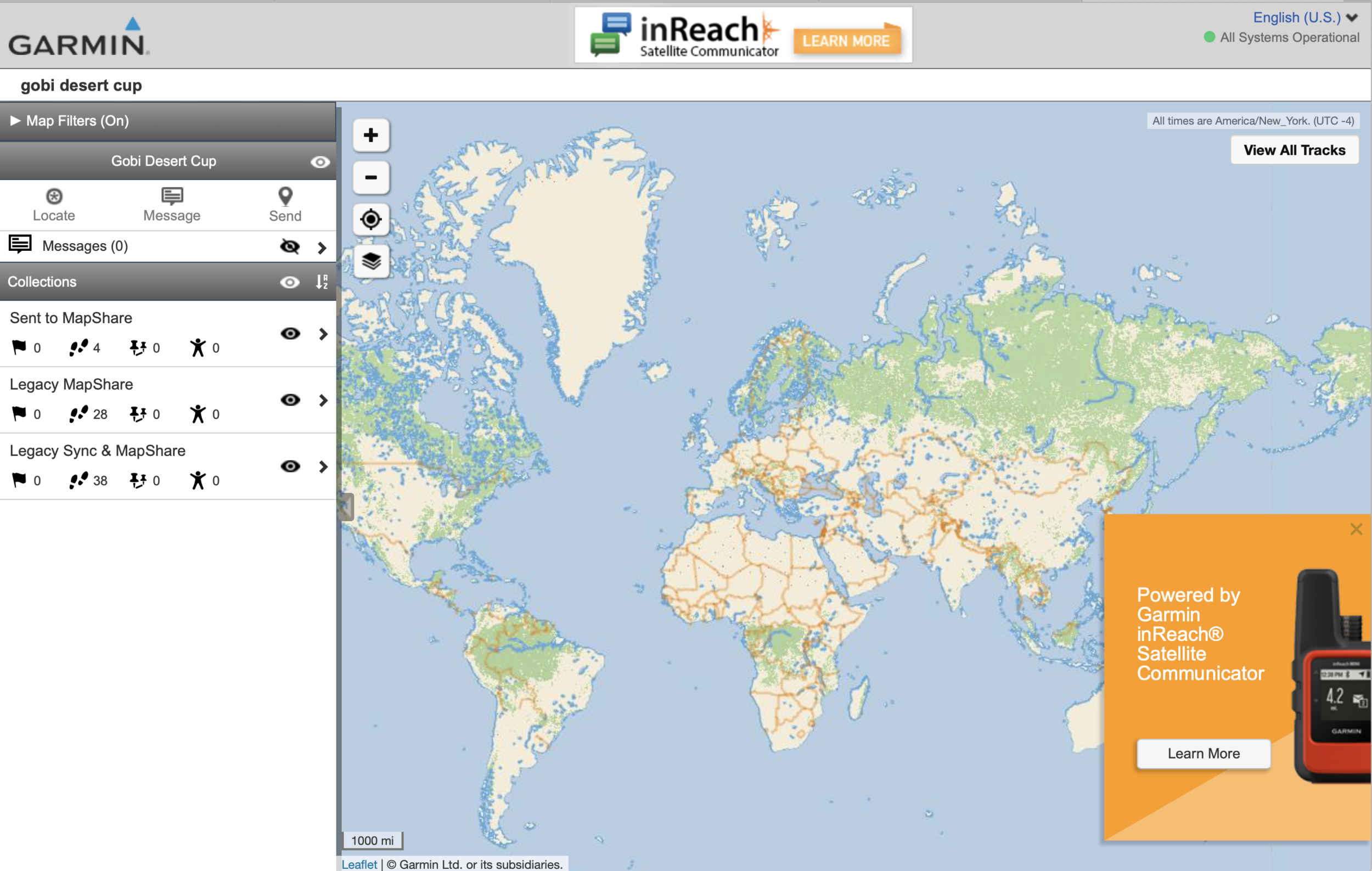
Task: Hide Legacy Sync & MapShare collection
Action: point(290,467)
